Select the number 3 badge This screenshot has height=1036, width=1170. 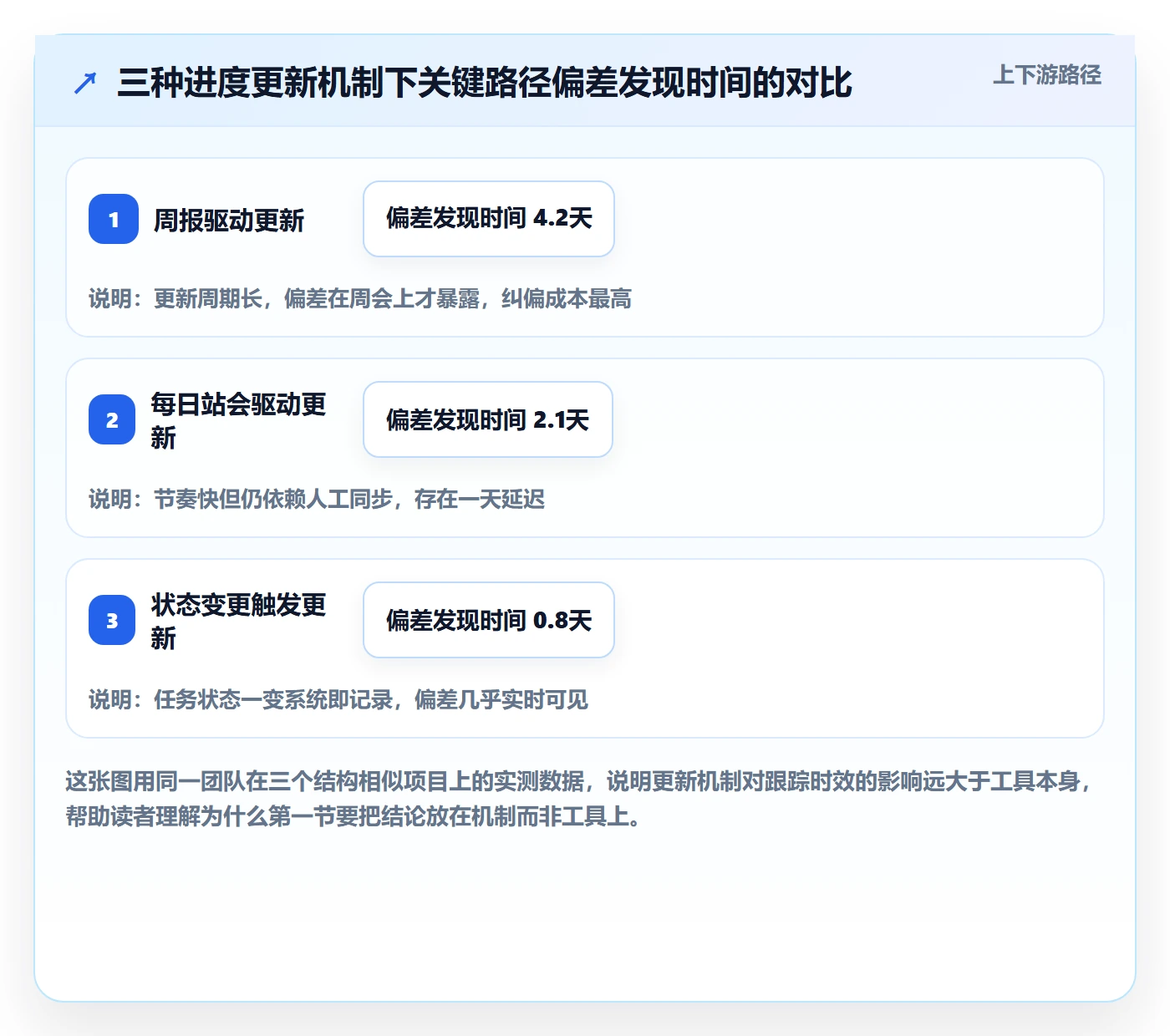112,620
